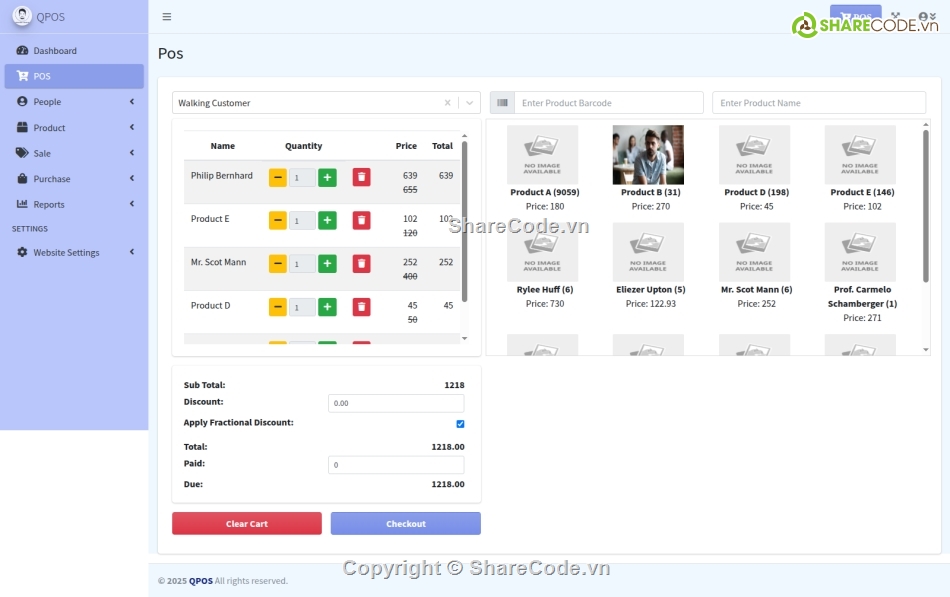This screenshot has width=950, height=597.
Task: Click the Checkout button
Action: tap(406, 522)
